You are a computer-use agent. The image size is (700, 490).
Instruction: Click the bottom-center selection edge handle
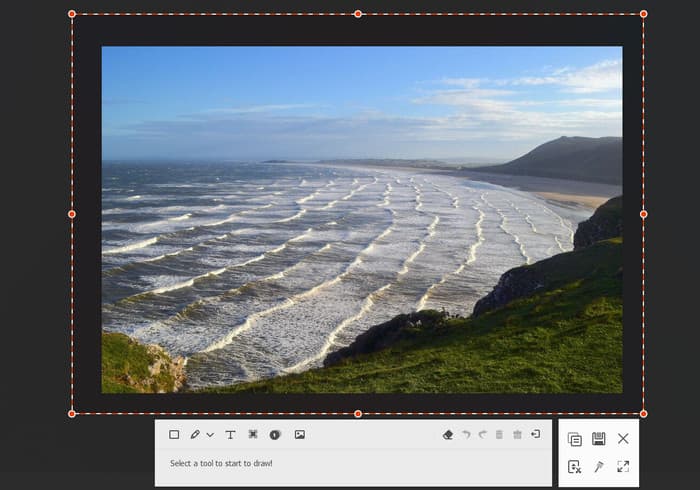358,414
